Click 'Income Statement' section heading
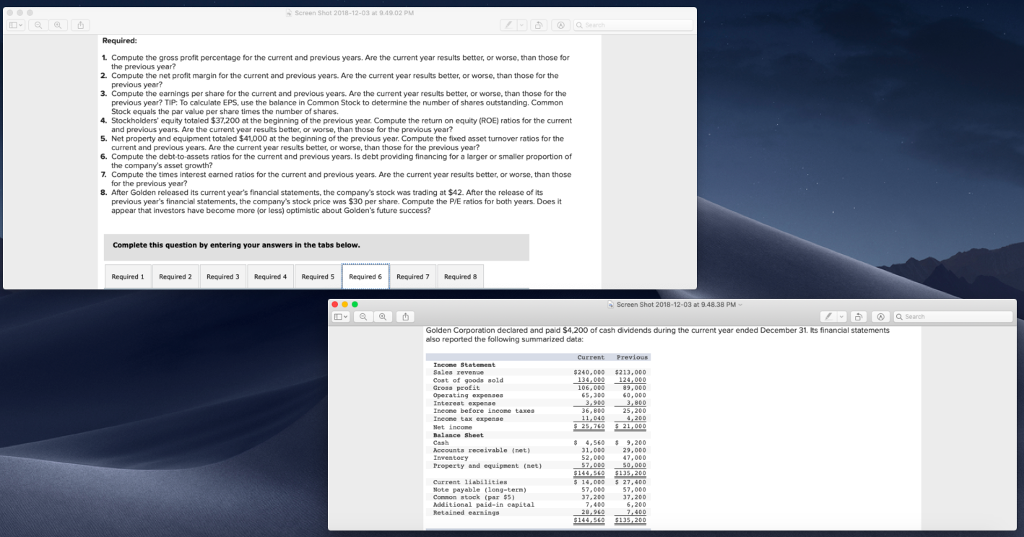Image resolution: width=1024 pixels, height=537 pixels. (464, 365)
